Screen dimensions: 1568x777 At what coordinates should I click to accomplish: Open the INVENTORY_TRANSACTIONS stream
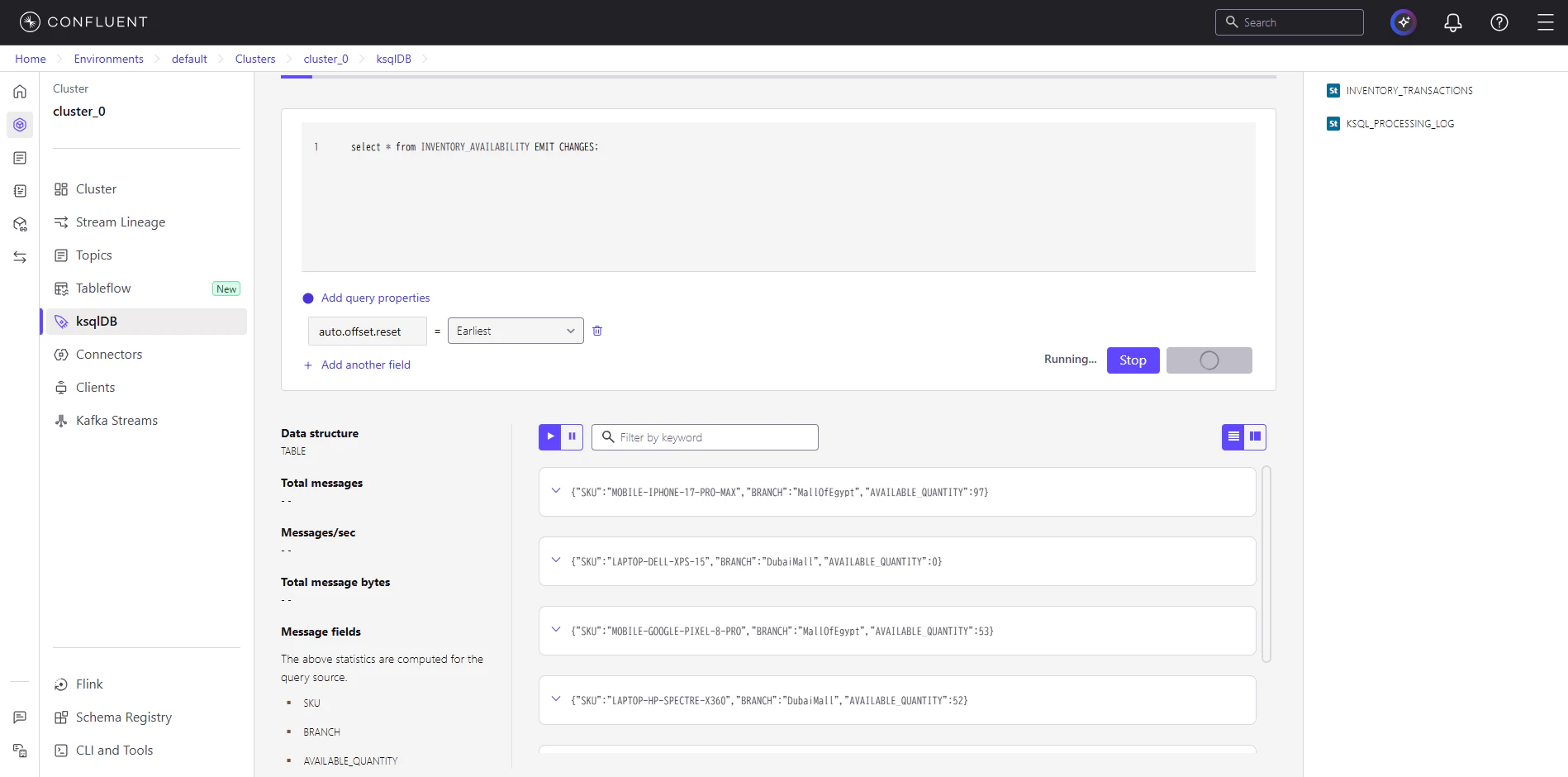pyautogui.click(x=1409, y=91)
